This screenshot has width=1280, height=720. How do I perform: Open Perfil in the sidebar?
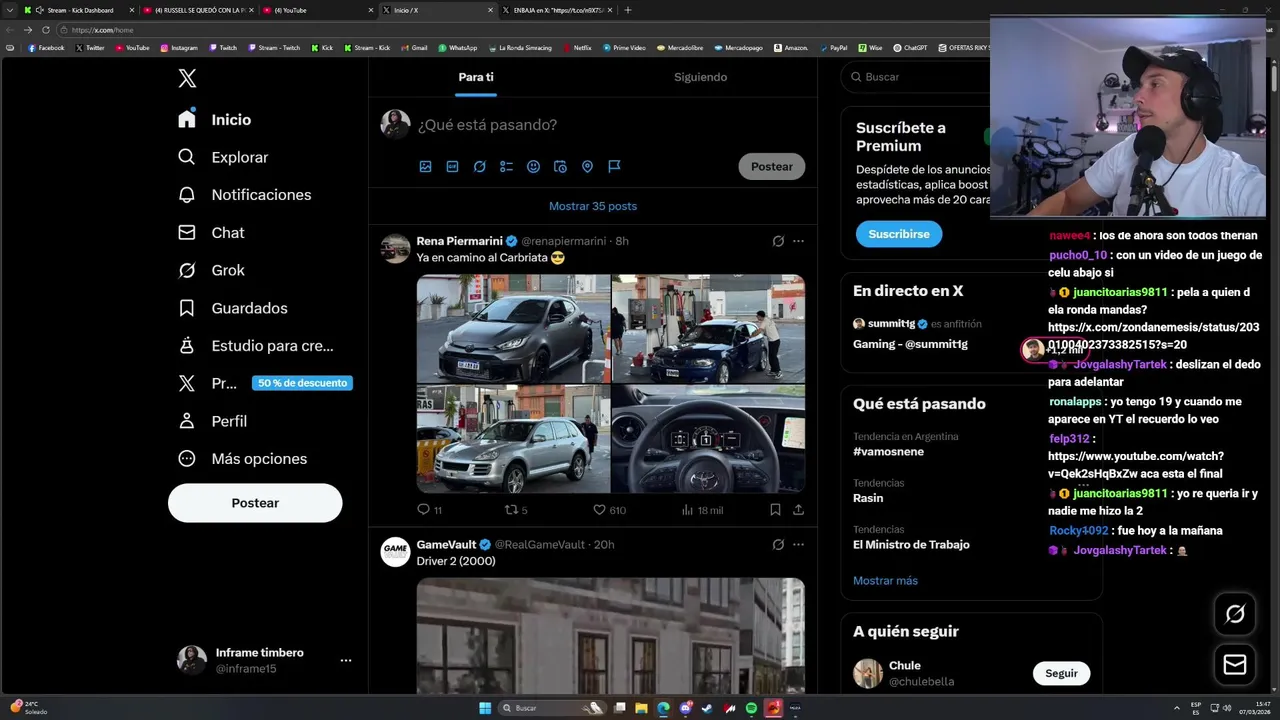(213, 421)
